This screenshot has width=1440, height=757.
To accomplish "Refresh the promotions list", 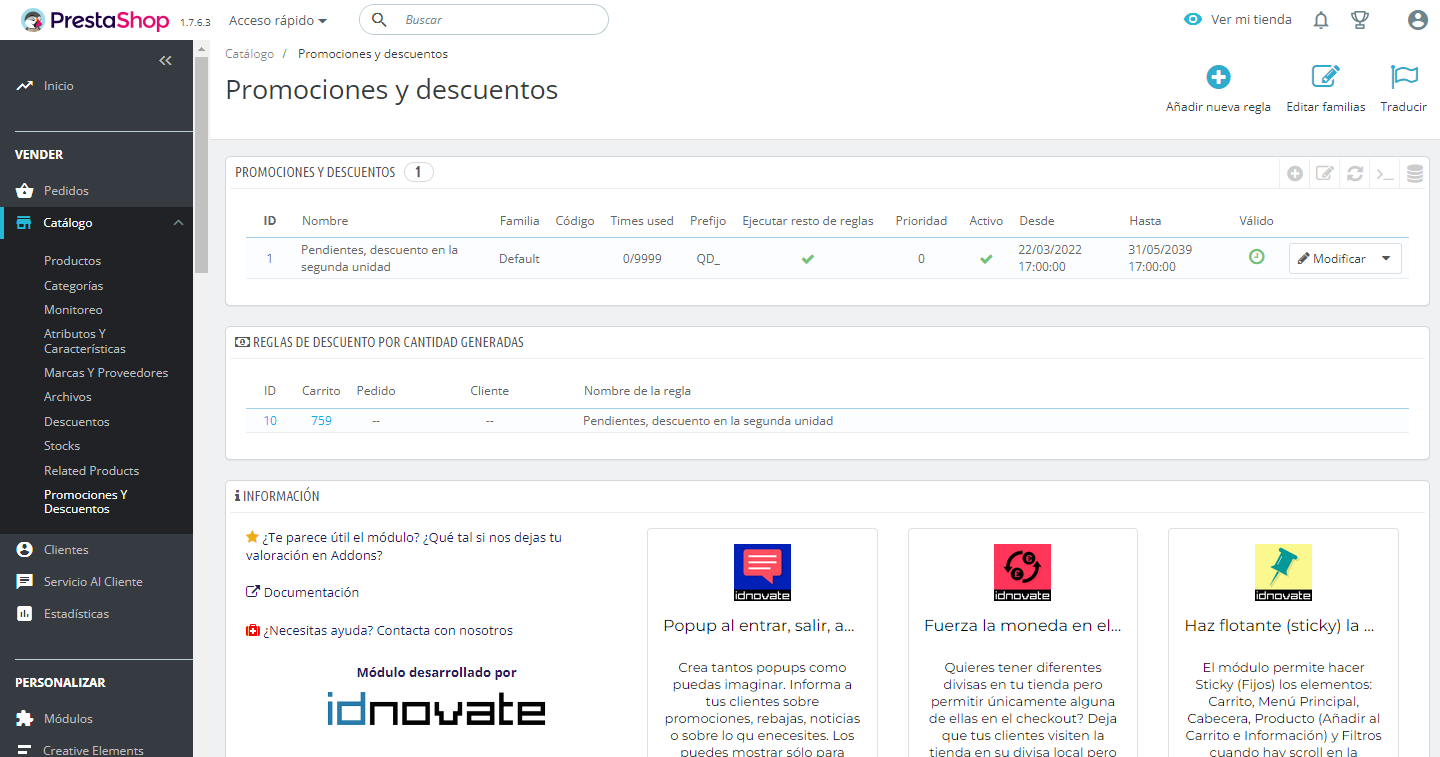I will click(x=1355, y=173).
